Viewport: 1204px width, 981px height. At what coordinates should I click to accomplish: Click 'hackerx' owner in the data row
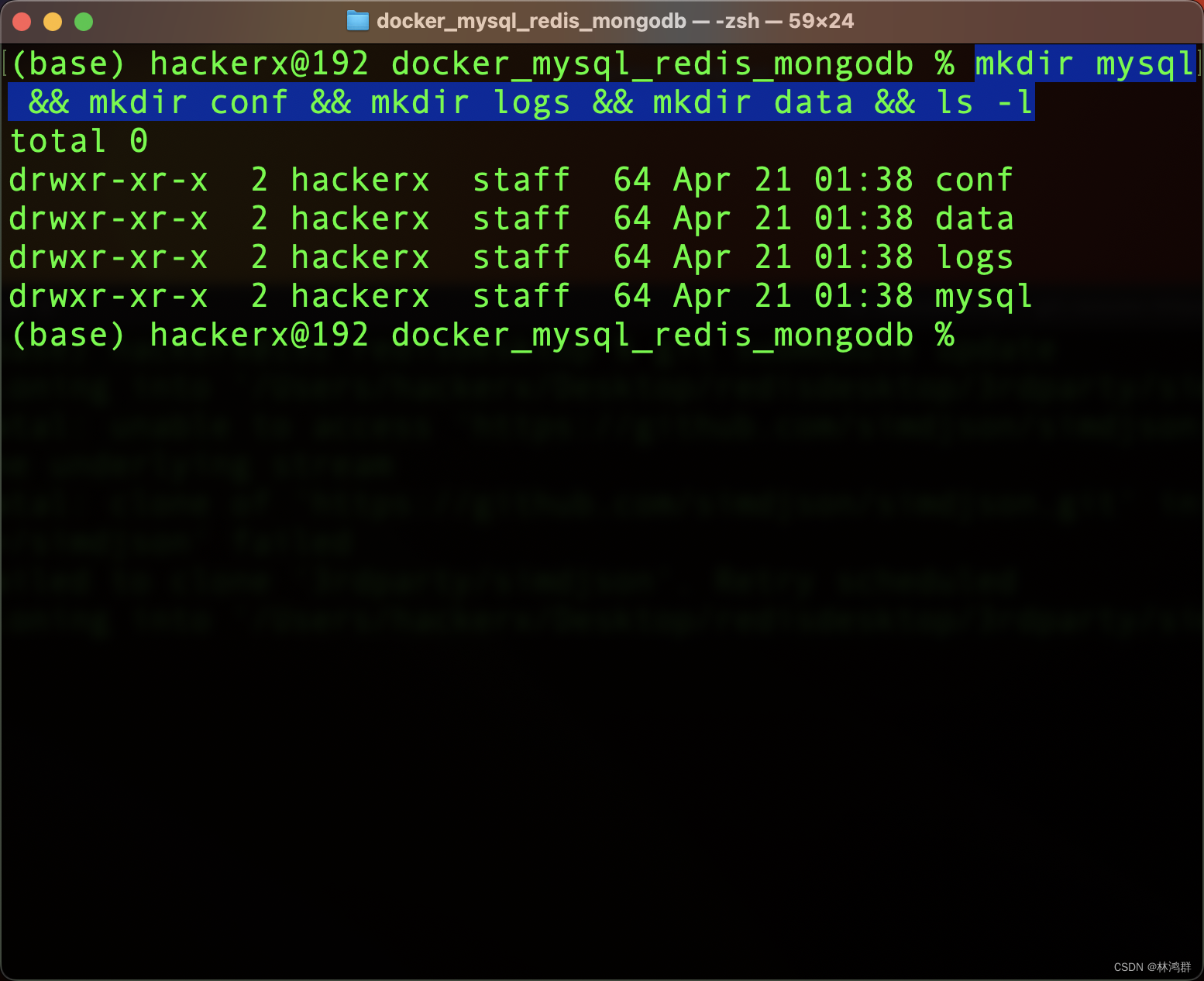[x=359, y=219]
